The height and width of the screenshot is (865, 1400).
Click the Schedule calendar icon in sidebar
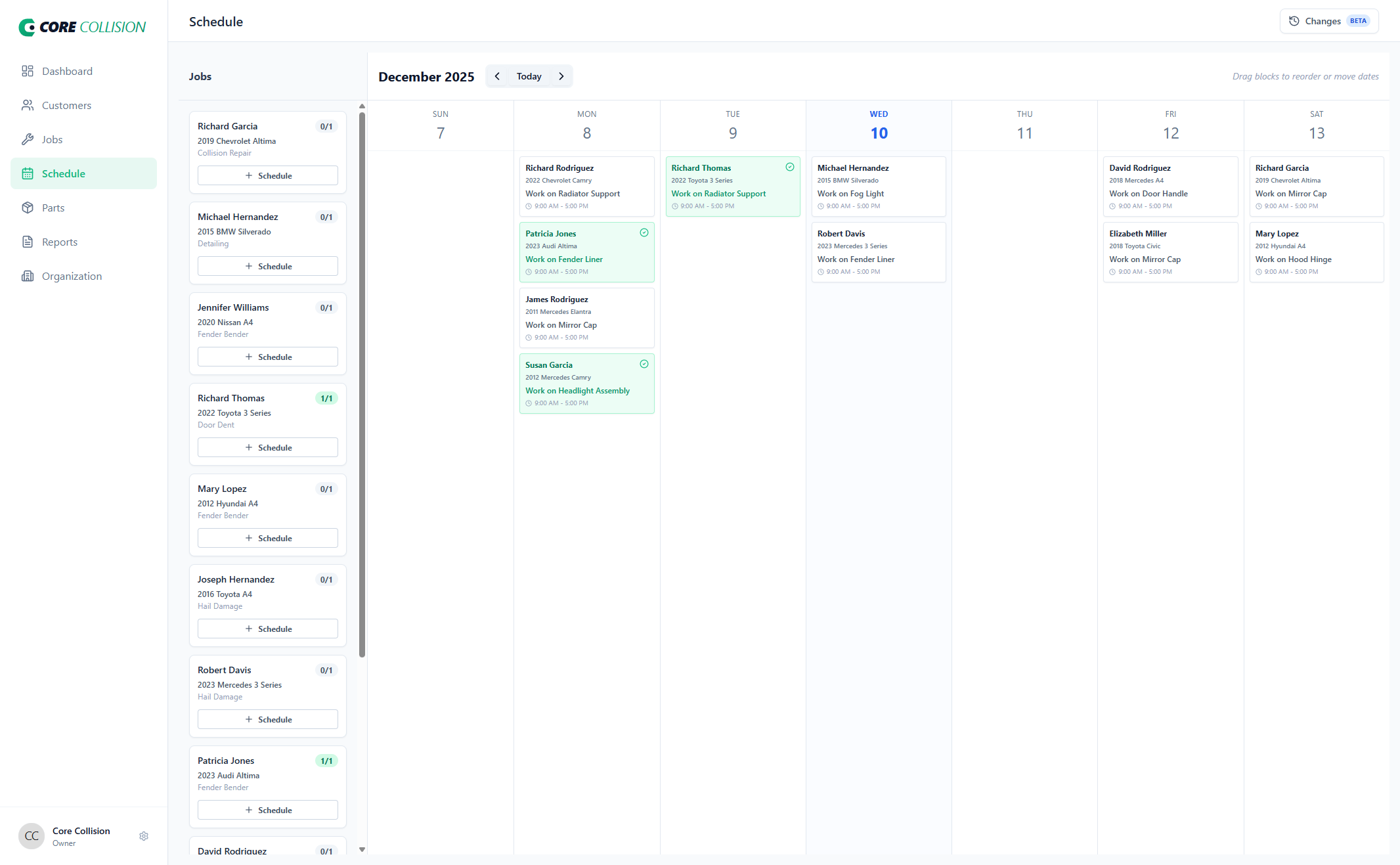coord(28,173)
